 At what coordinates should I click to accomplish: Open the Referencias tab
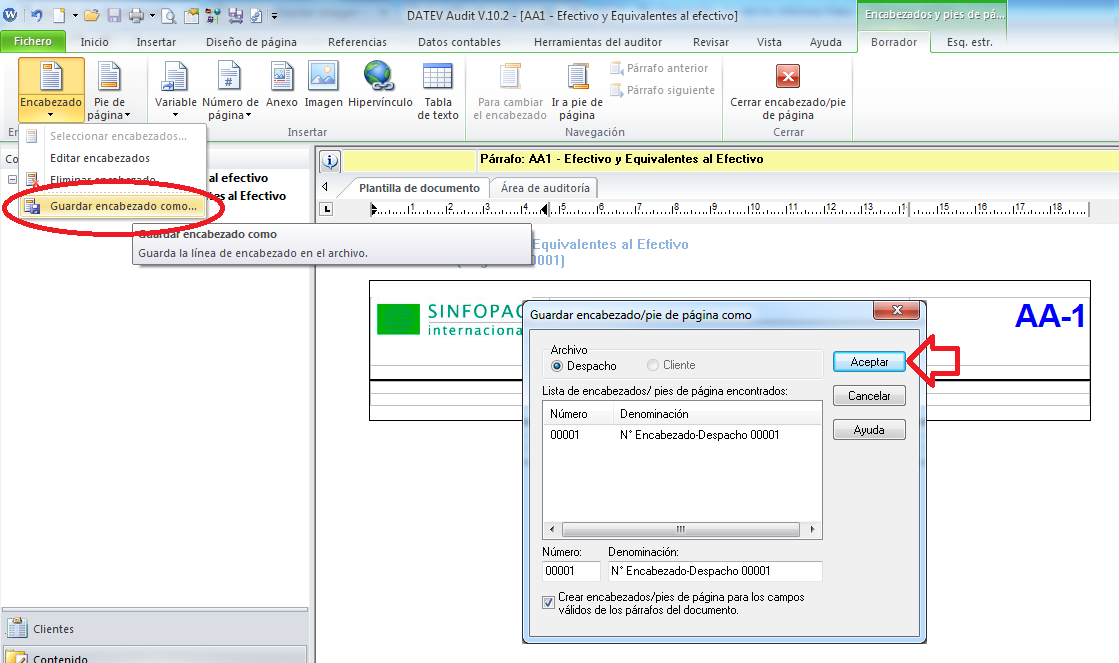[x=357, y=42]
